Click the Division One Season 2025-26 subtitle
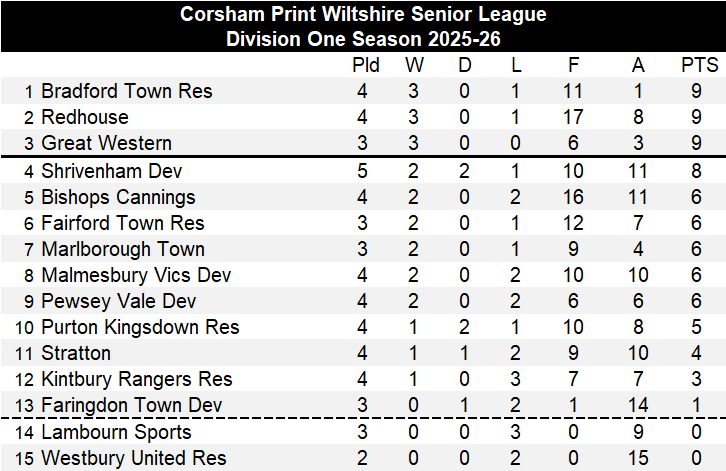 363,39
